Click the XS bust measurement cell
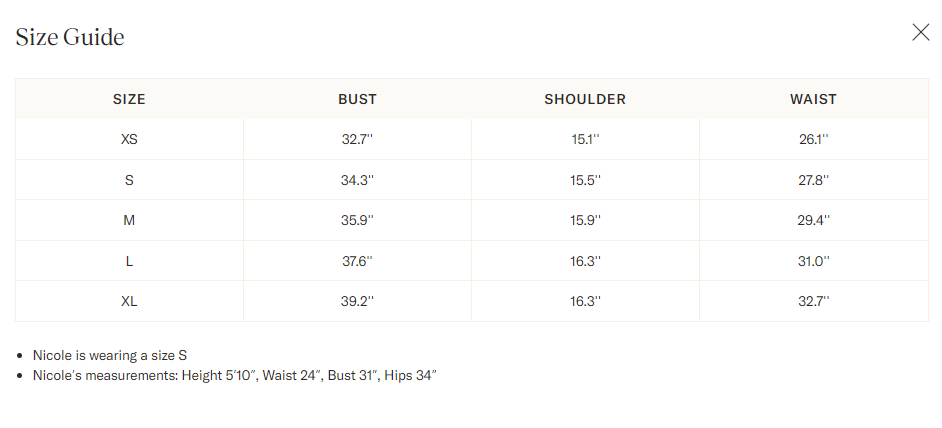Screen dimensions: 942x428 (x=357, y=139)
